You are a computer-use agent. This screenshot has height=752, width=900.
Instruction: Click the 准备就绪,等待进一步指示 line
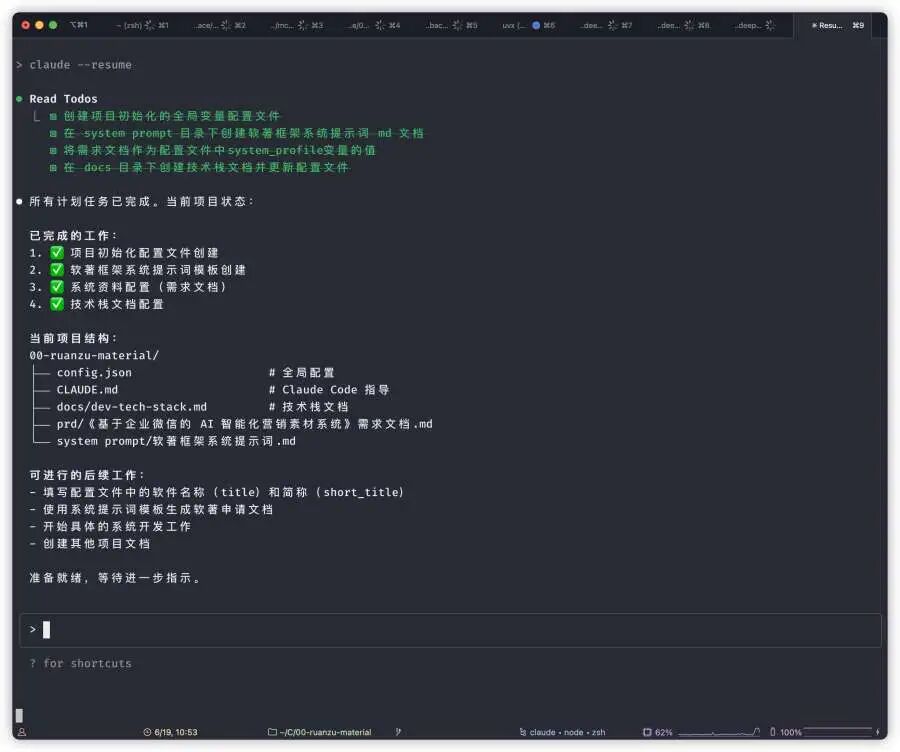click(115, 578)
